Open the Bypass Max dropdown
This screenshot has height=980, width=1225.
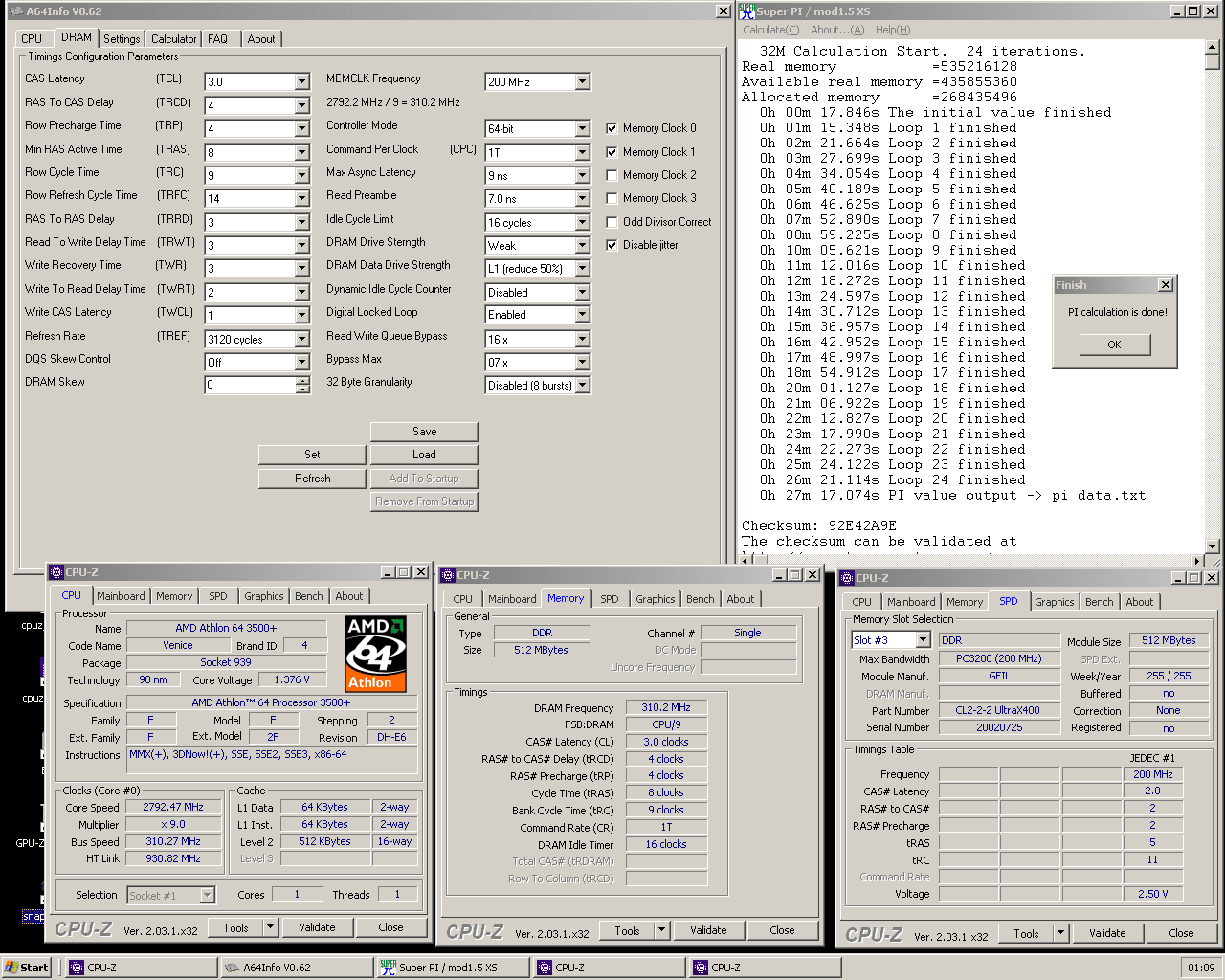[583, 362]
